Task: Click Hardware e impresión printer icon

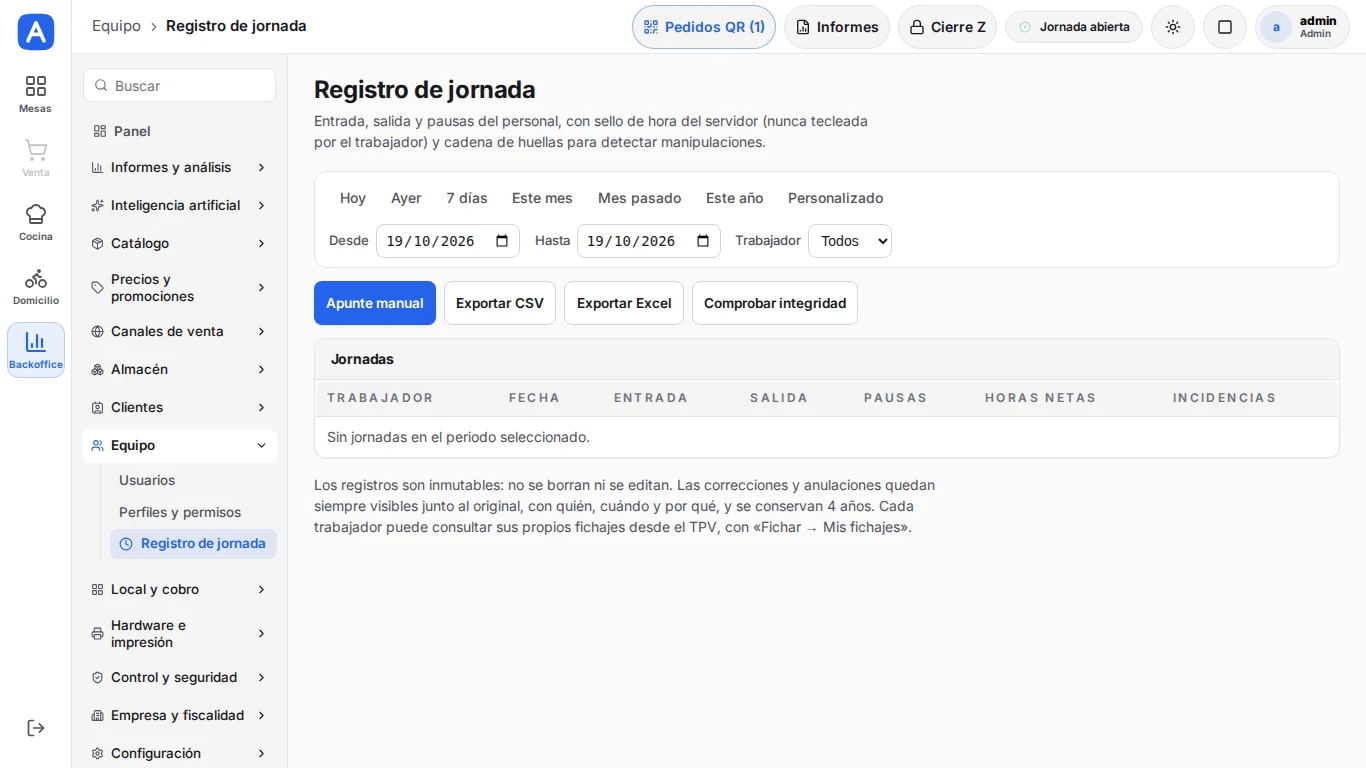Action: [x=97, y=634]
